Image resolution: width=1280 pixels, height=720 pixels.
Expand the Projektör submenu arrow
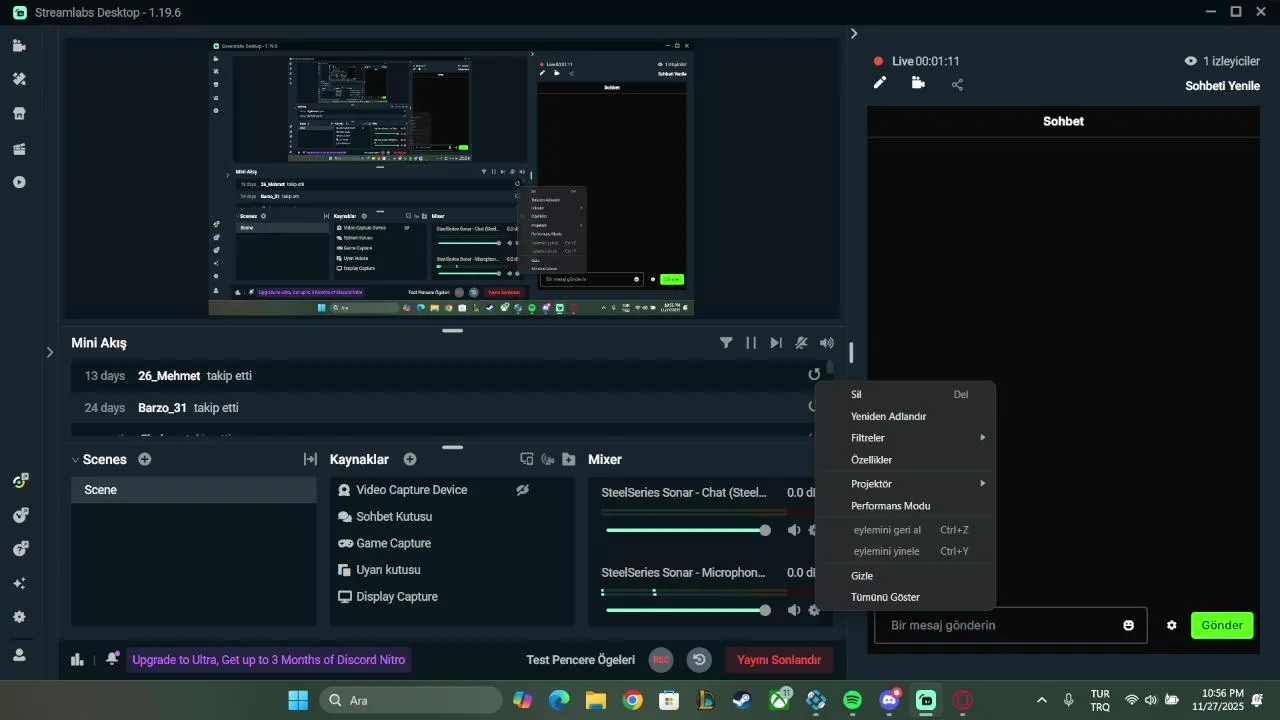pos(983,484)
